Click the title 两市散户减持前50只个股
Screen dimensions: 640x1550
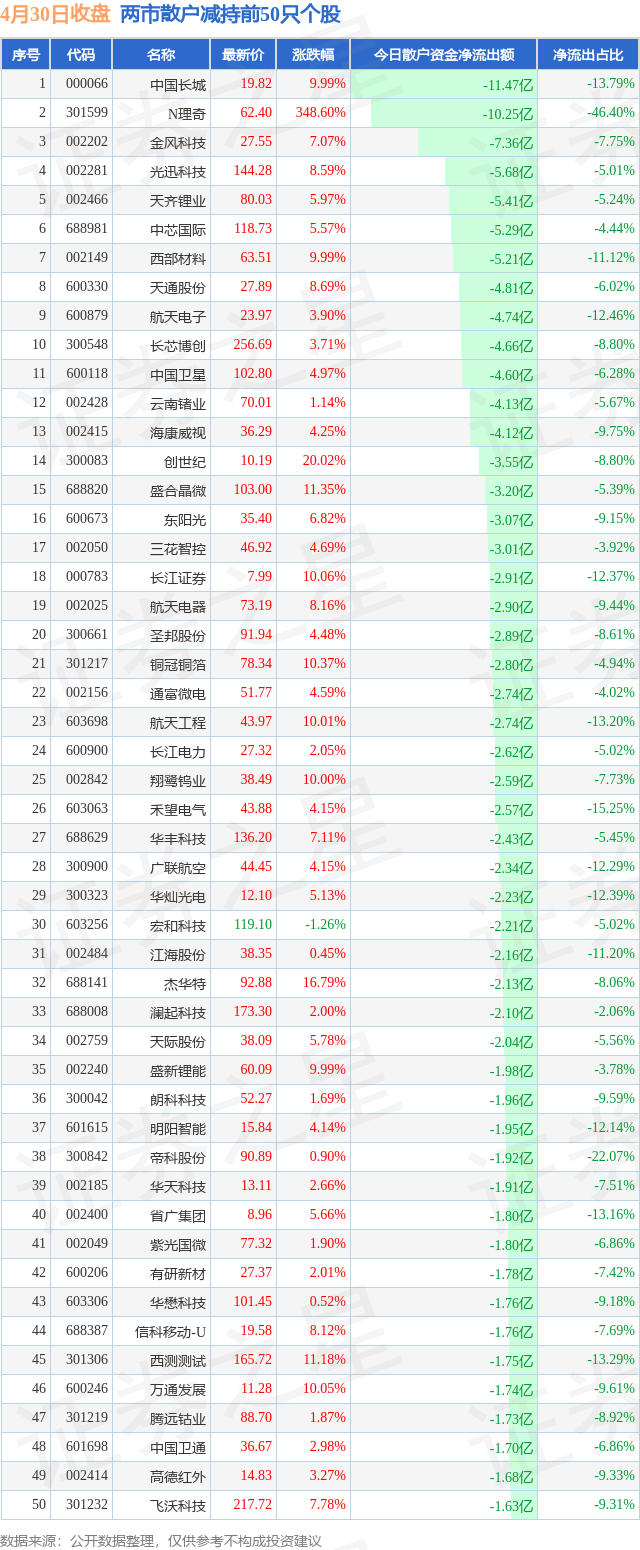(230, 15)
